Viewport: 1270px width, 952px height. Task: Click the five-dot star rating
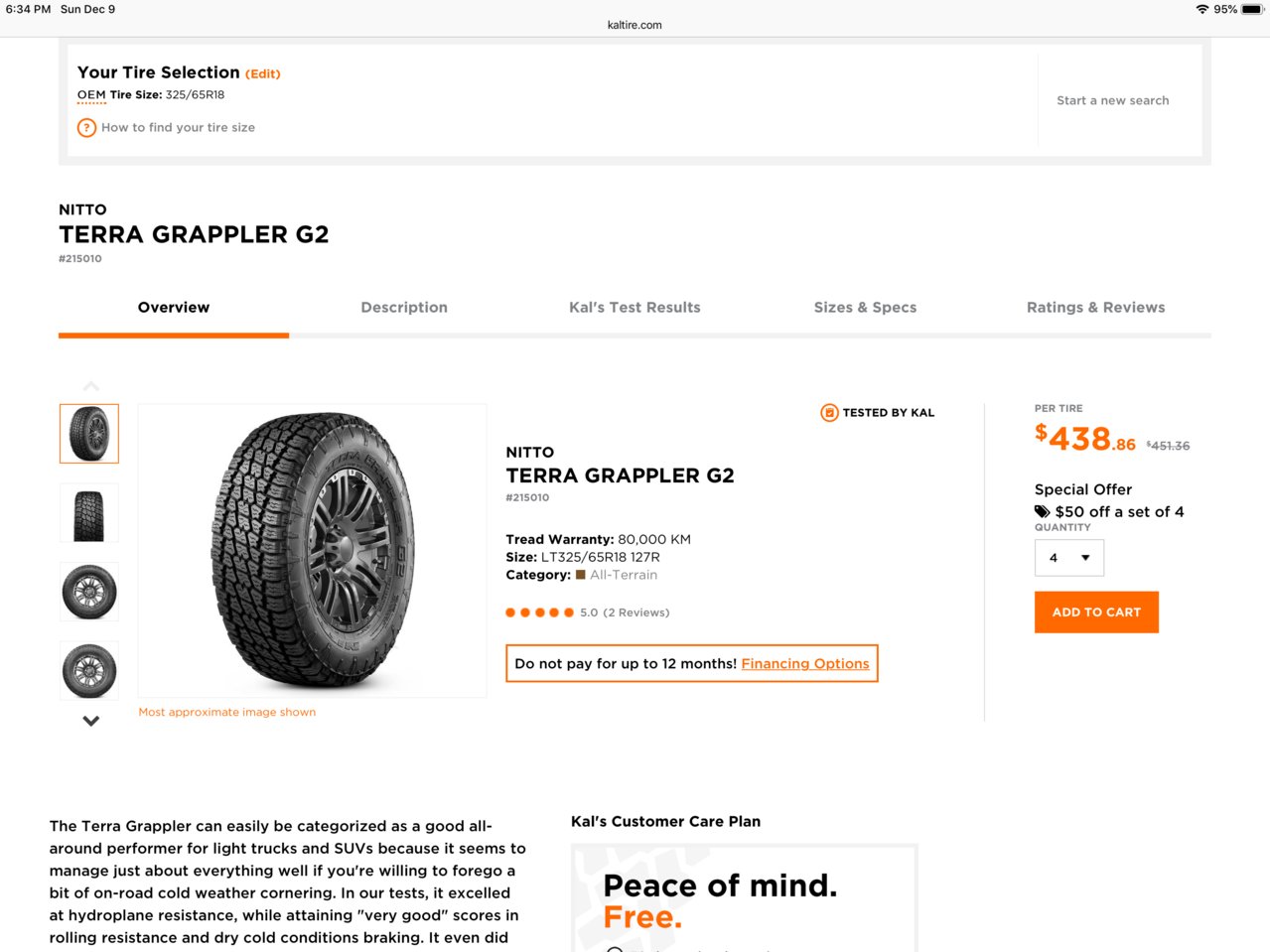point(539,612)
